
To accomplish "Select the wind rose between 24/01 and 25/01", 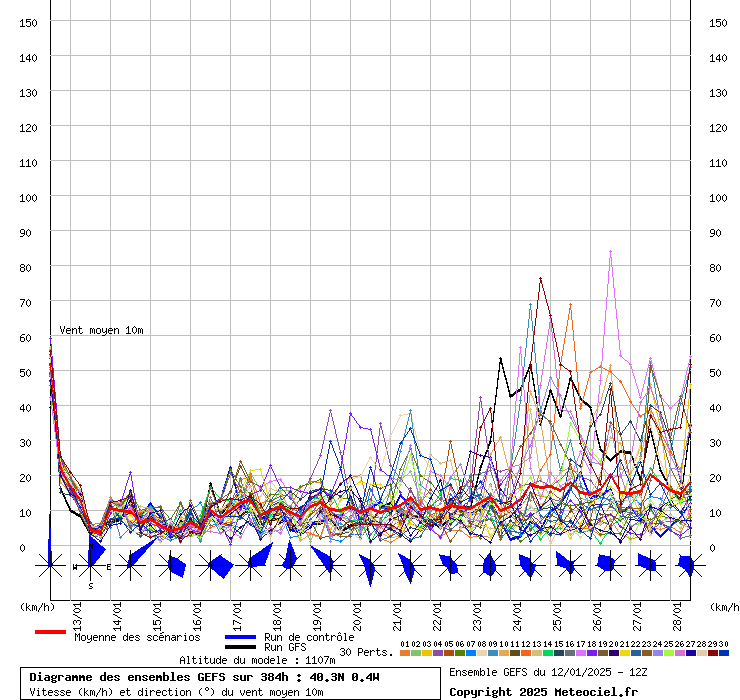I will pos(528,566).
